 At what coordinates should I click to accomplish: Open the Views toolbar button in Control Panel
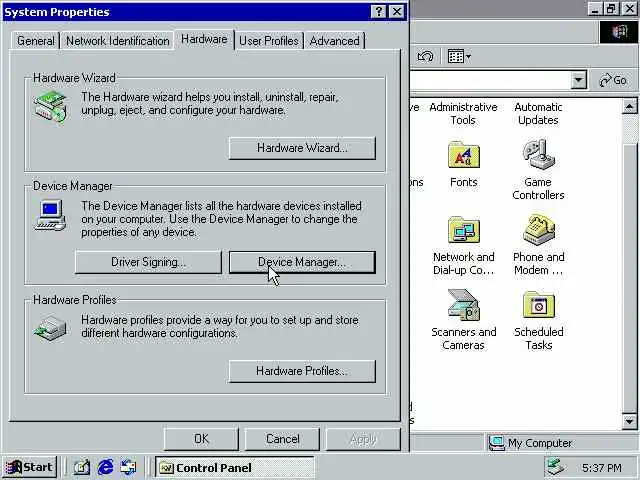coord(459,56)
